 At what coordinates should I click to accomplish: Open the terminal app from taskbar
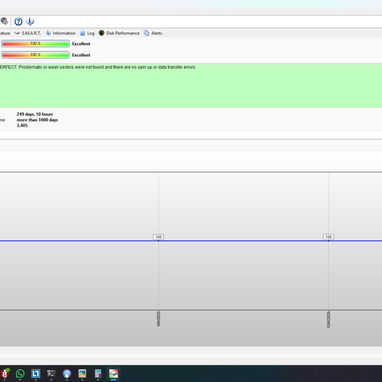[x=51, y=374]
